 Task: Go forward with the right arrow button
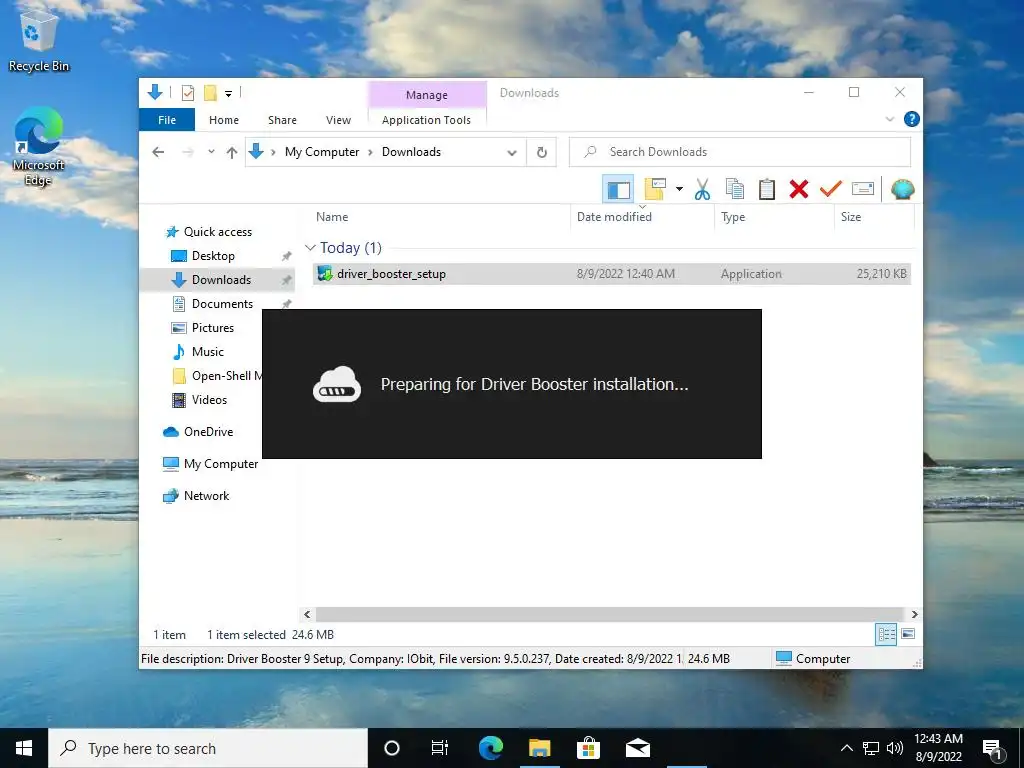pyautogui.click(x=188, y=152)
